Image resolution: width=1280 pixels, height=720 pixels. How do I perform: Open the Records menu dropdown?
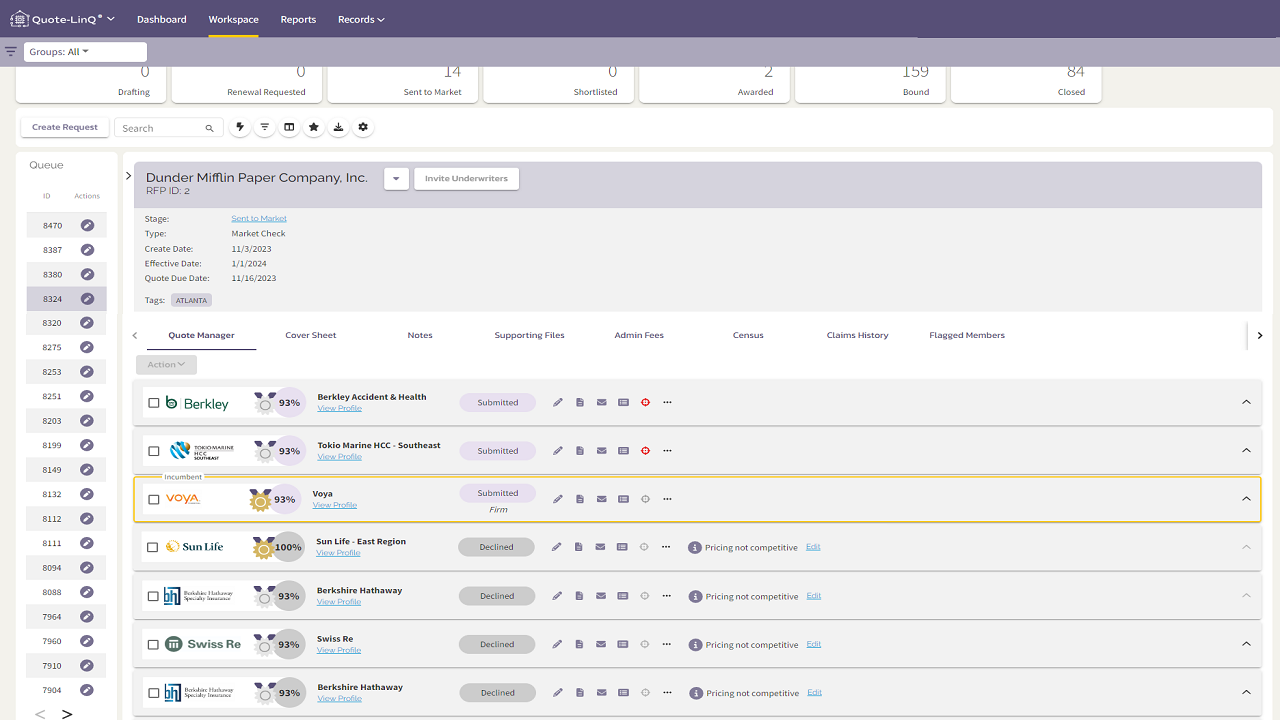pyautogui.click(x=361, y=19)
